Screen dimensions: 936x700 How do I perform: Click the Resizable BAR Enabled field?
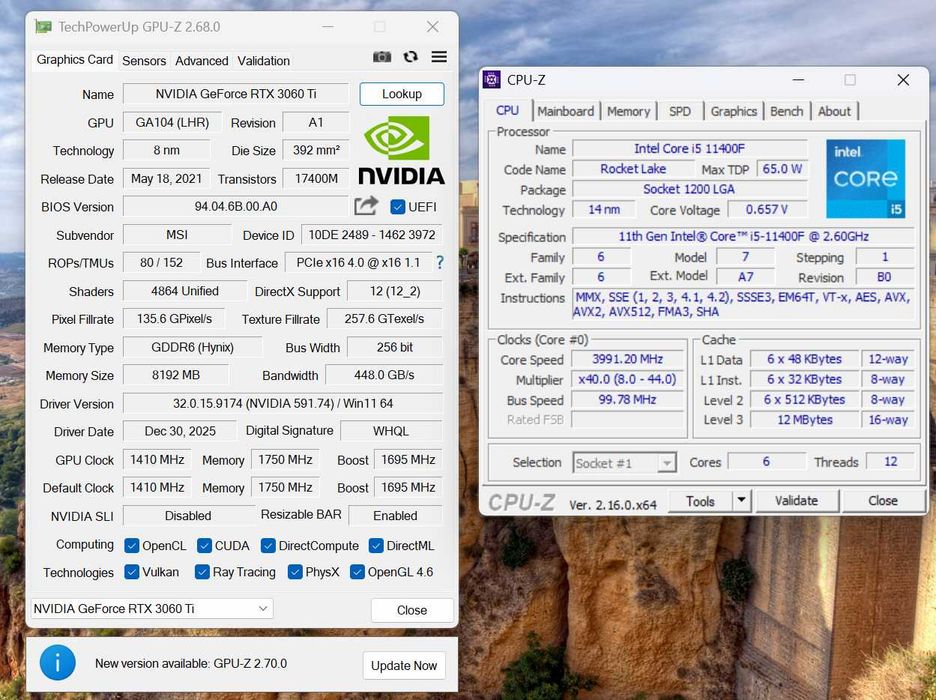pyautogui.click(x=395, y=516)
